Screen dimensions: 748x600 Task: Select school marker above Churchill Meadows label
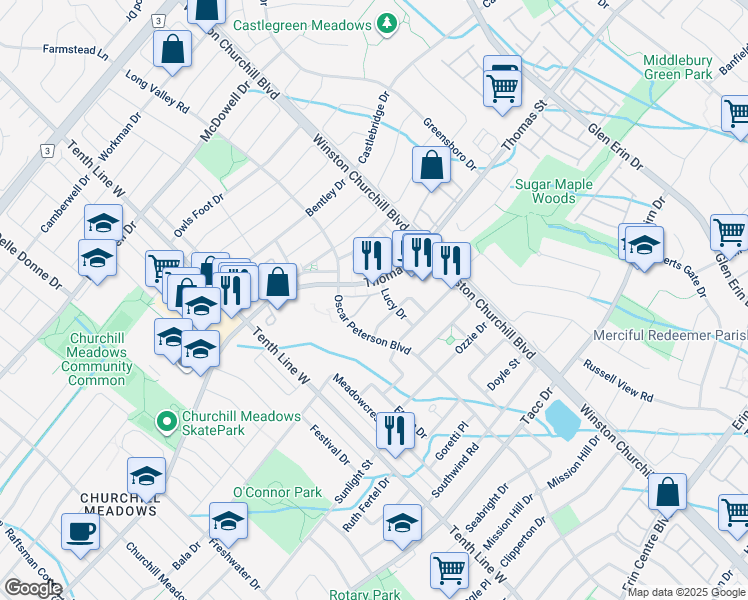146,478
